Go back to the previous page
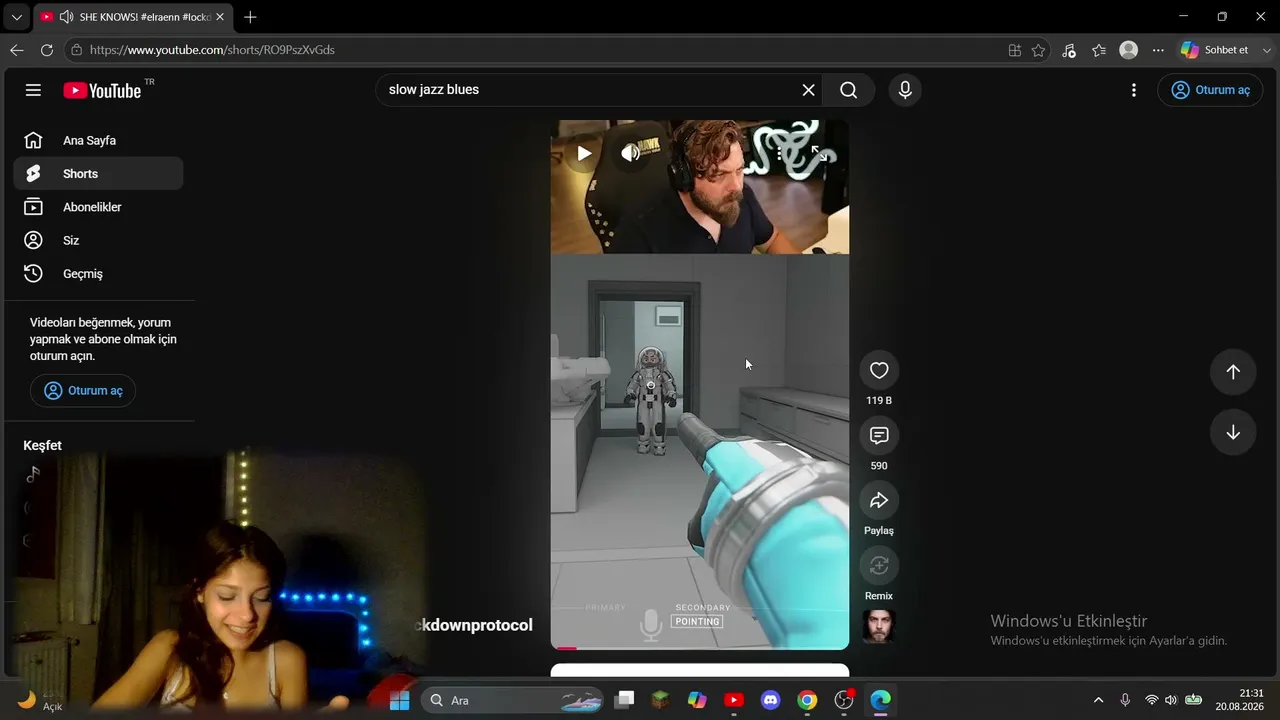This screenshot has height=720, width=1280. click(x=17, y=50)
